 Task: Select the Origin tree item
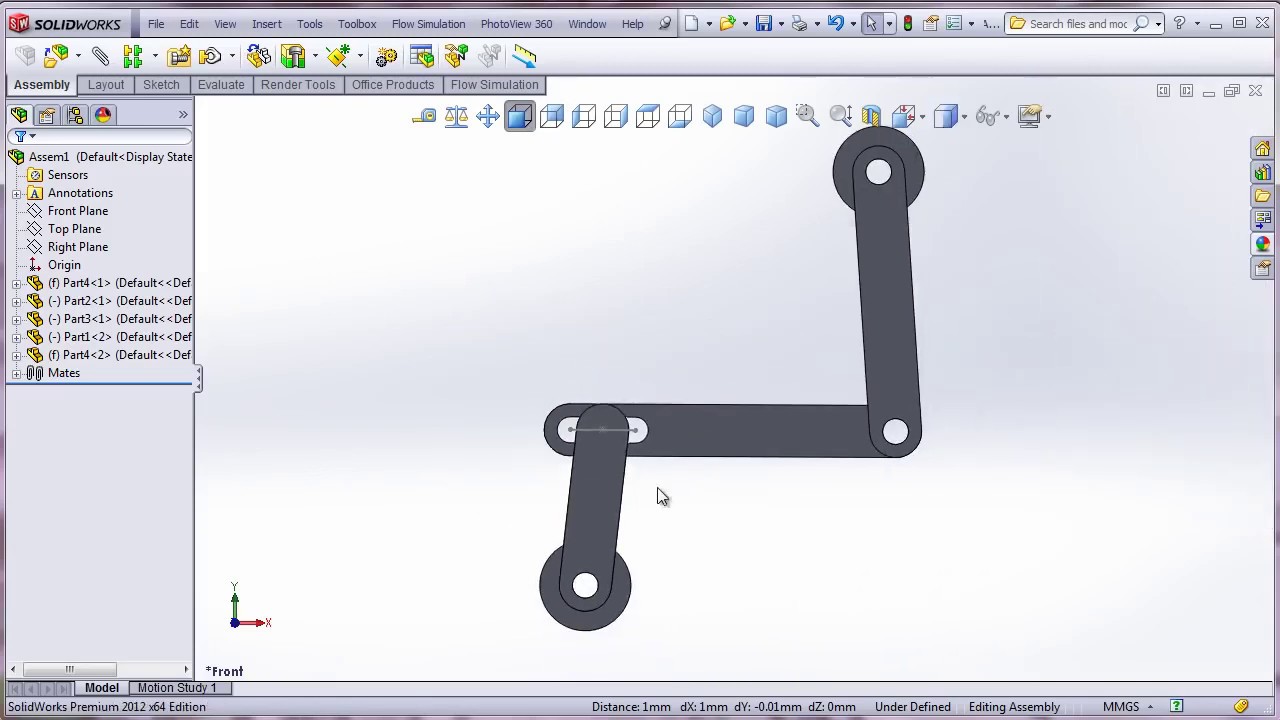64,265
